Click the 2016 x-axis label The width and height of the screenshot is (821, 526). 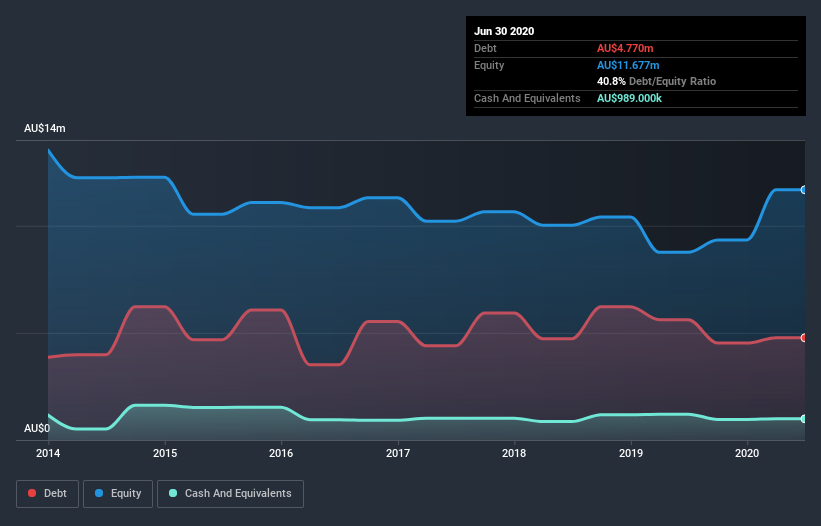(x=281, y=453)
